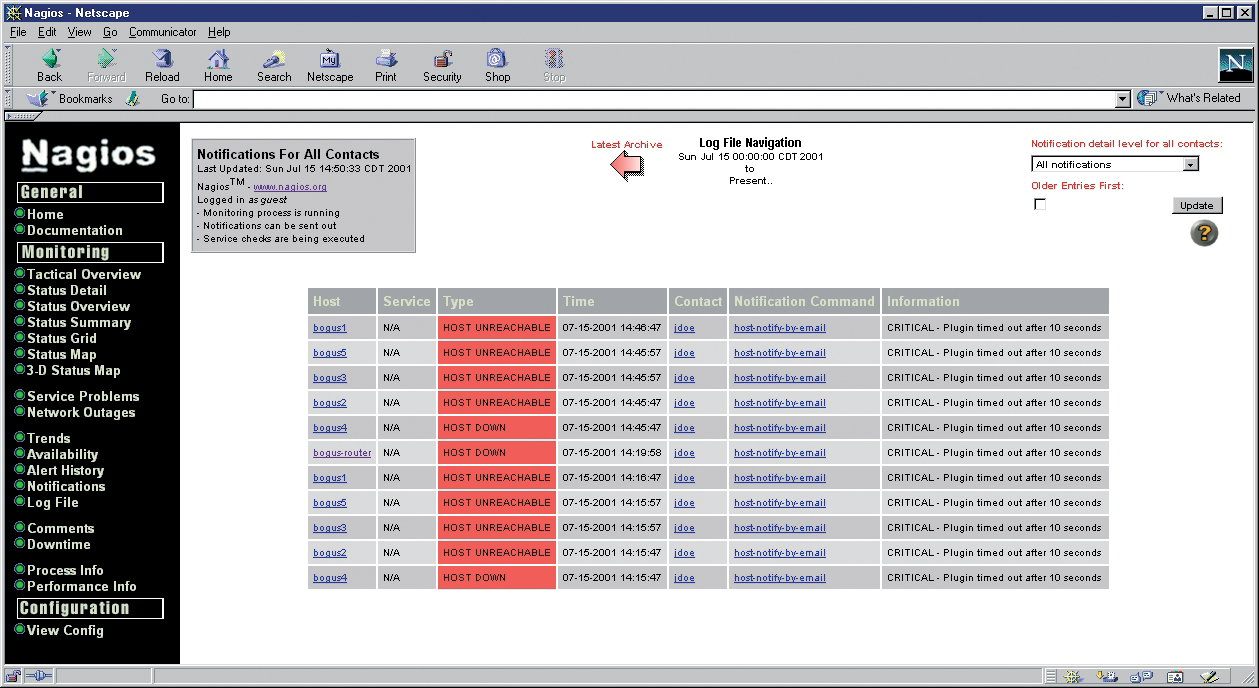Open the bogus1 host at 14:46:47
The image size is (1259, 688).
[330, 328]
